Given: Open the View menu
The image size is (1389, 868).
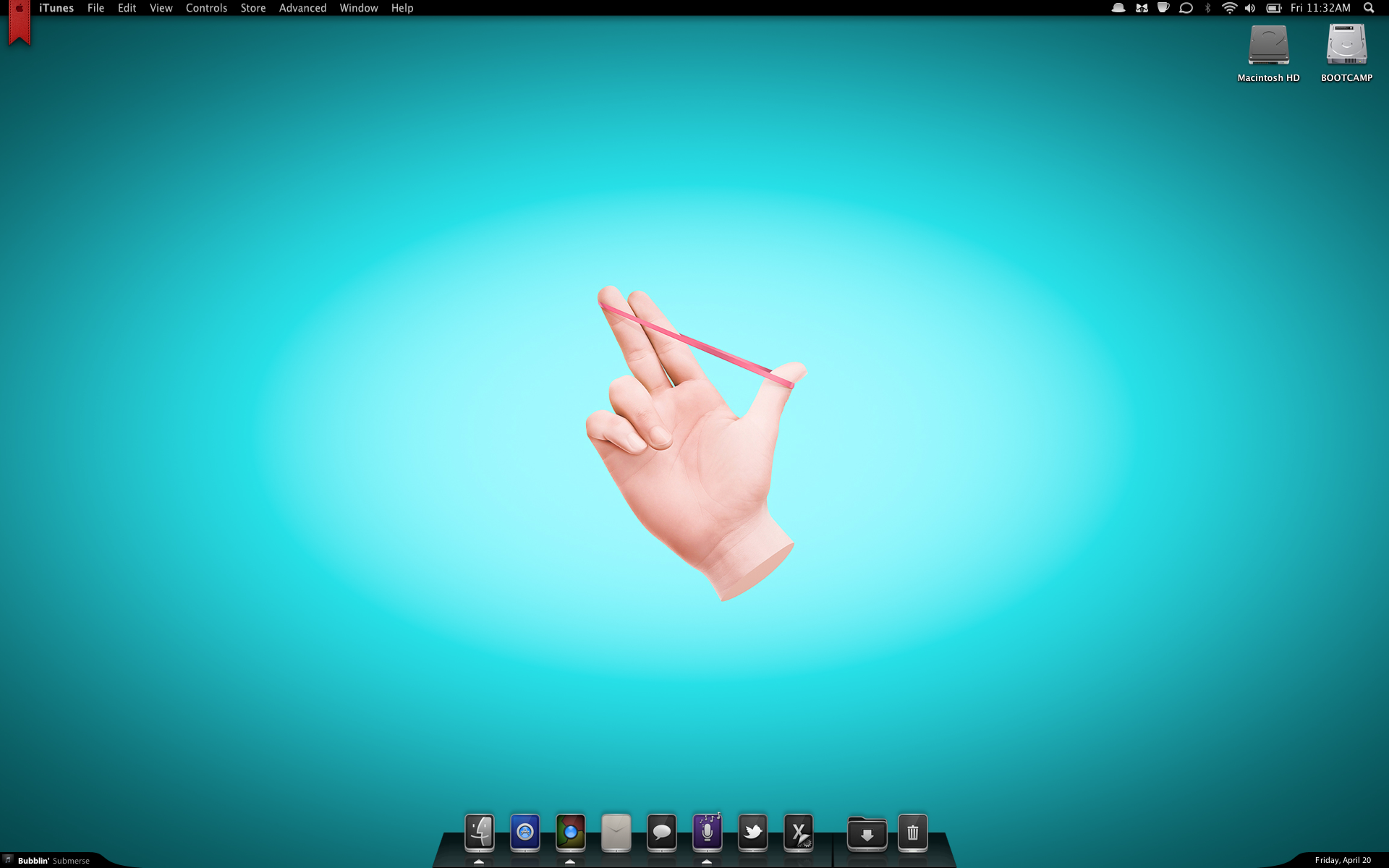Looking at the screenshot, I should click(x=161, y=8).
